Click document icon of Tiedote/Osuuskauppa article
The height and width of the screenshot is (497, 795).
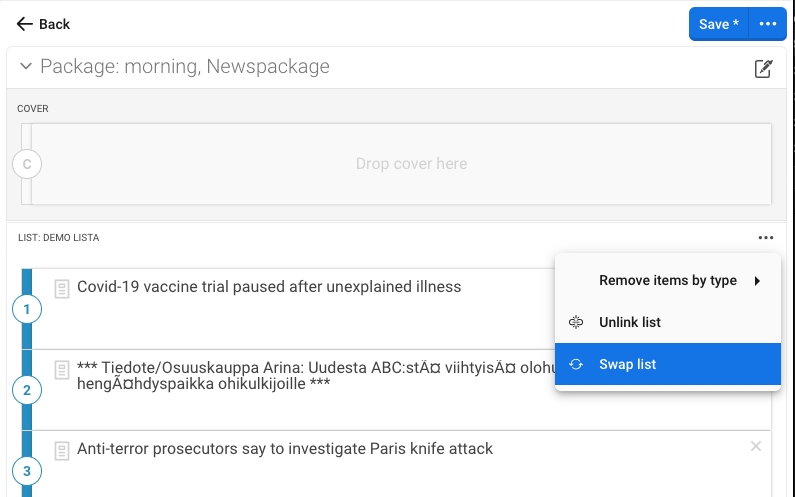pos(62,369)
